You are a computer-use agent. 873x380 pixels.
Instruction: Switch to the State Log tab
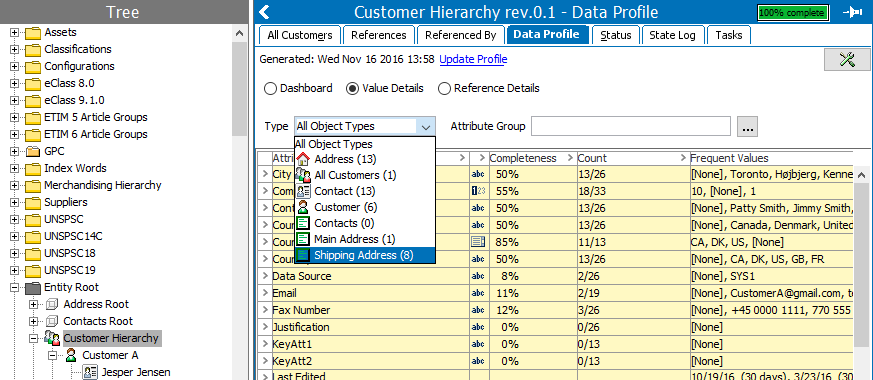672,35
